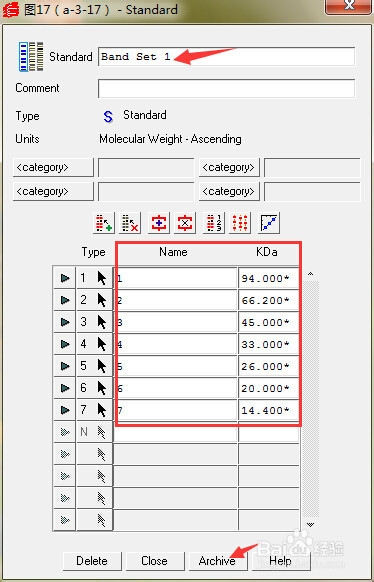Click the second row left <category> button
This screenshot has width=374, height=582.
coord(53,191)
